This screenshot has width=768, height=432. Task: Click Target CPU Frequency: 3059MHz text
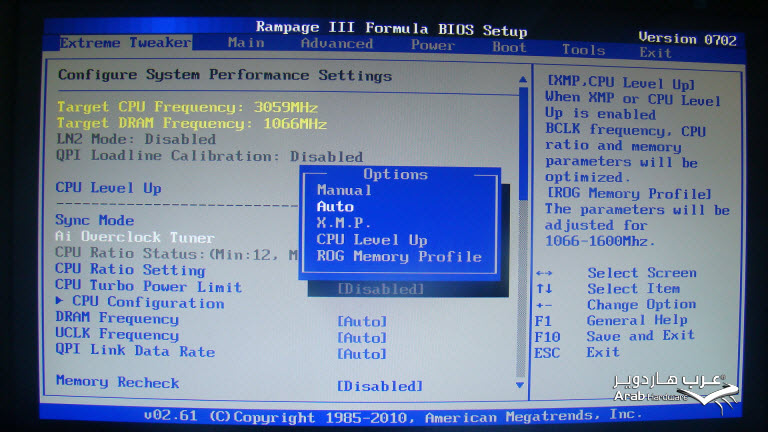point(188,107)
